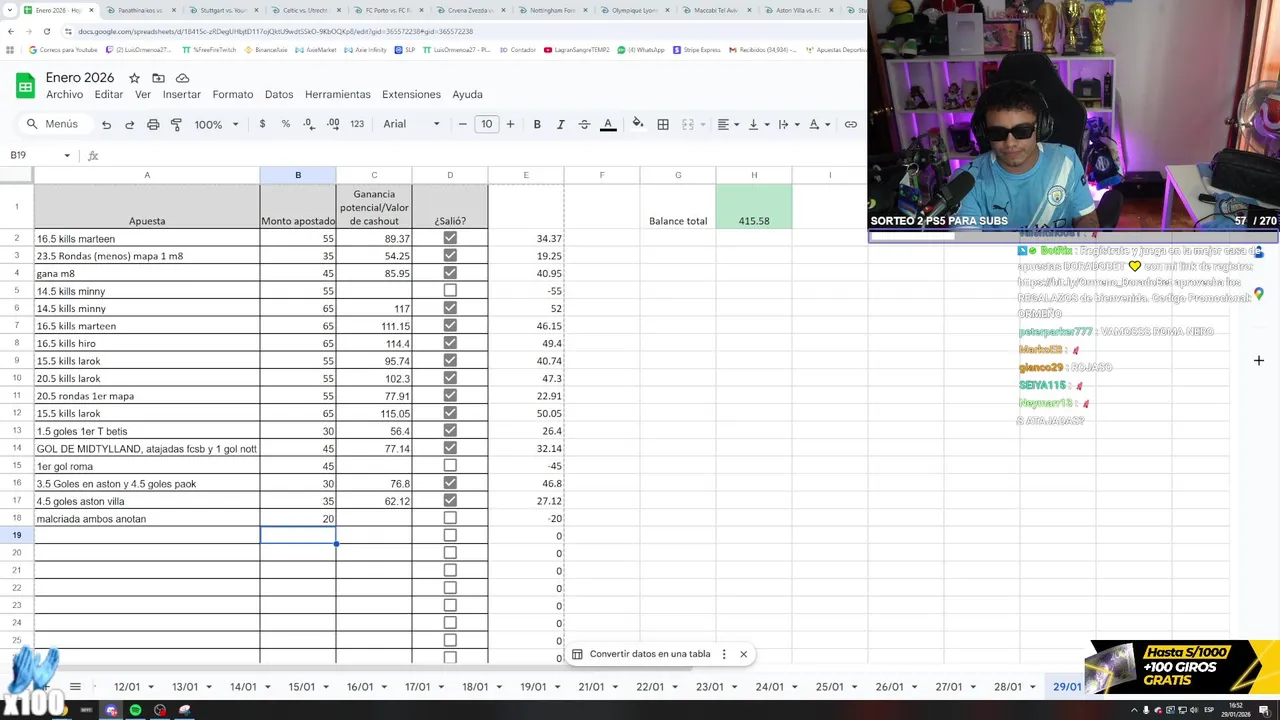Open the name box B19 dropdown
1280x720 pixels.
point(67,155)
